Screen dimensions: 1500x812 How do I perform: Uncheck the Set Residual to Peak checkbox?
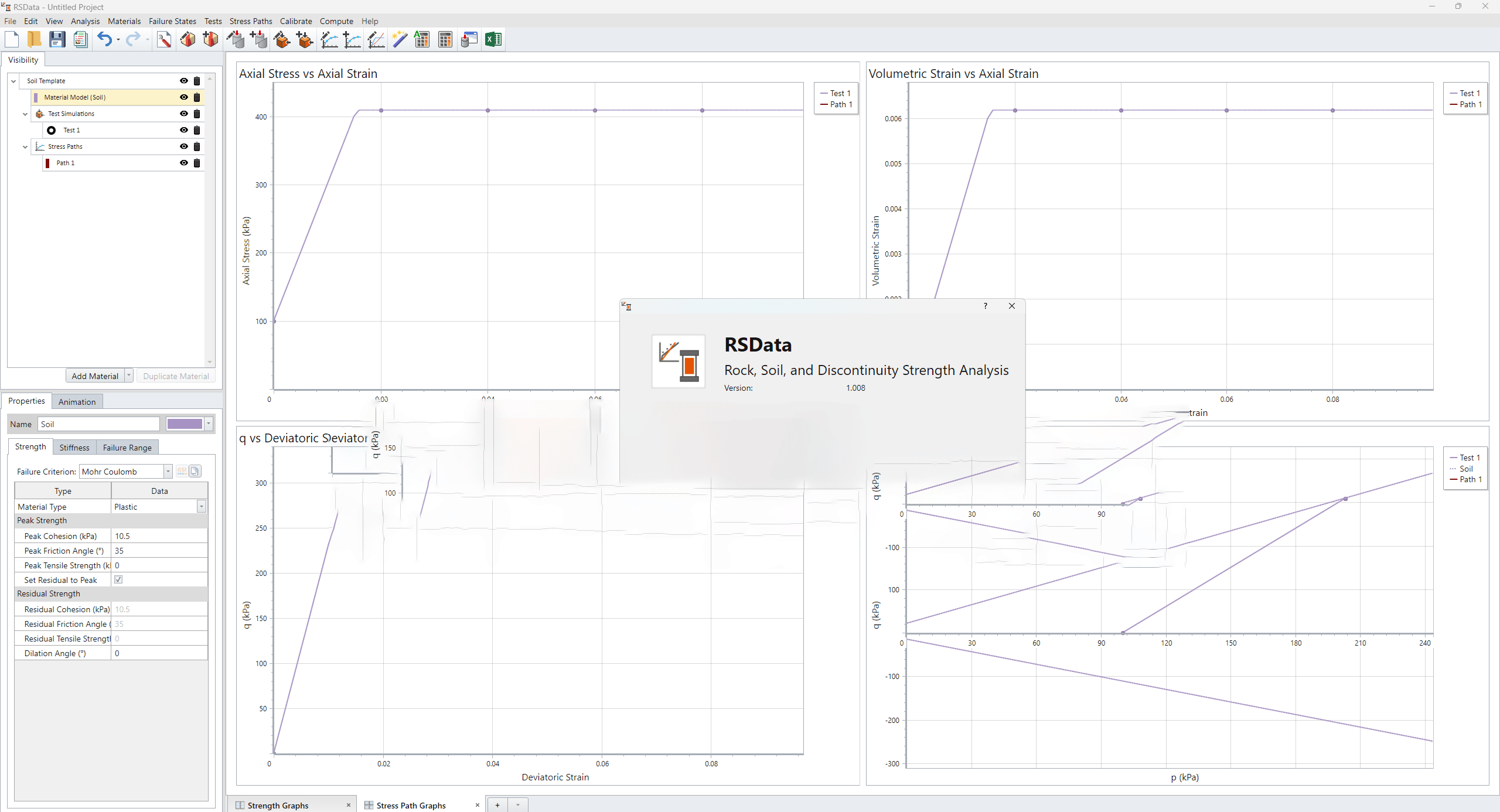tap(118, 579)
